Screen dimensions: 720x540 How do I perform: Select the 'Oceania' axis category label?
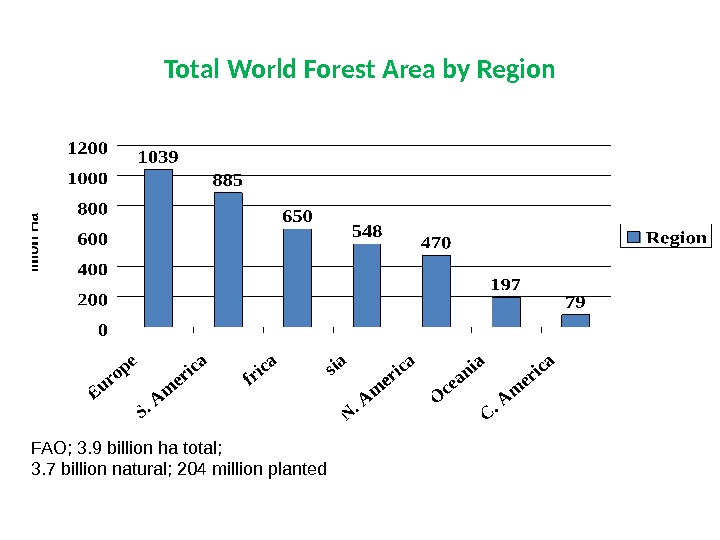(x=457, y=379)
